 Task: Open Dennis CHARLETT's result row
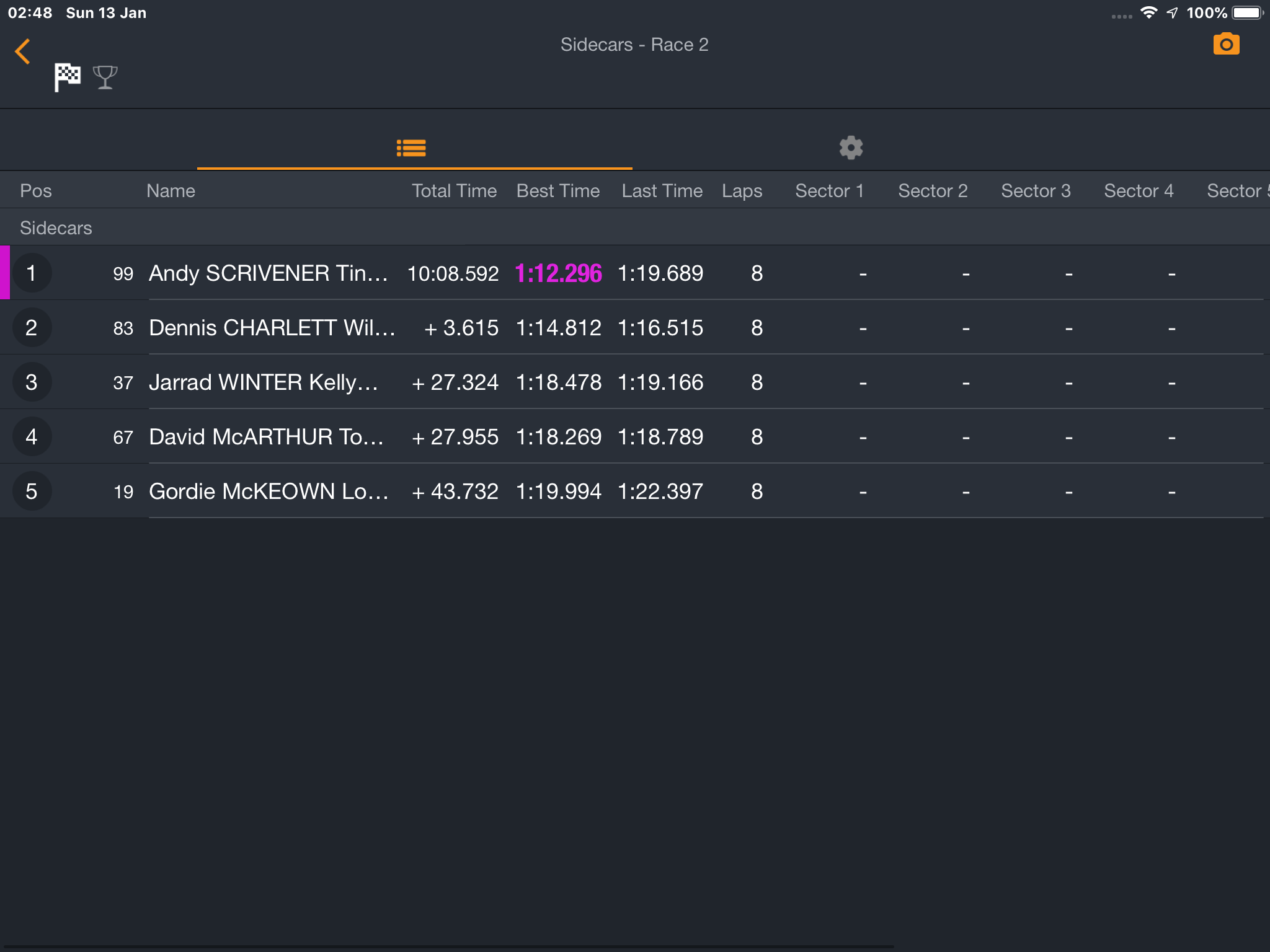tap(635, 327)
